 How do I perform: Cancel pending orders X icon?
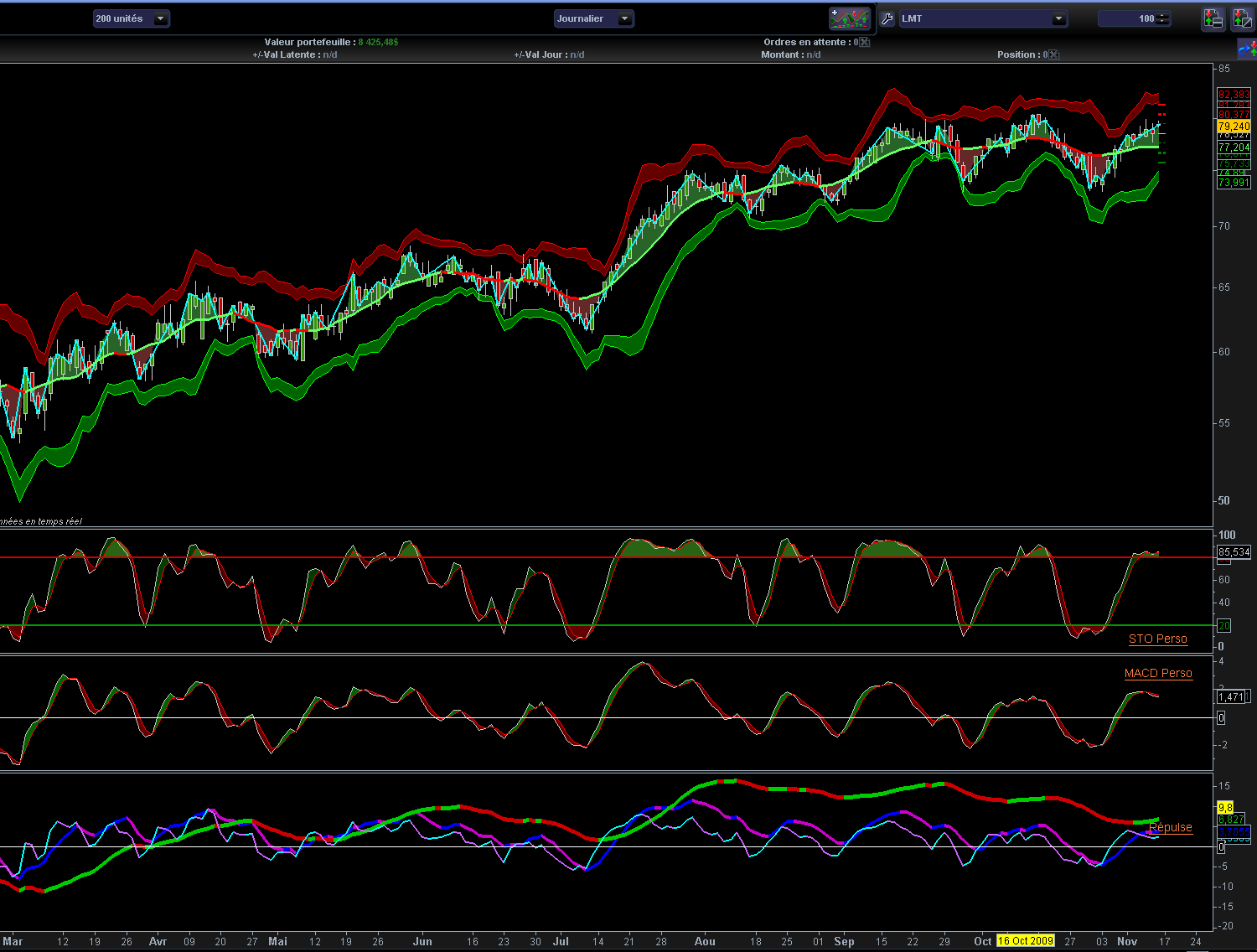(865, 42)
